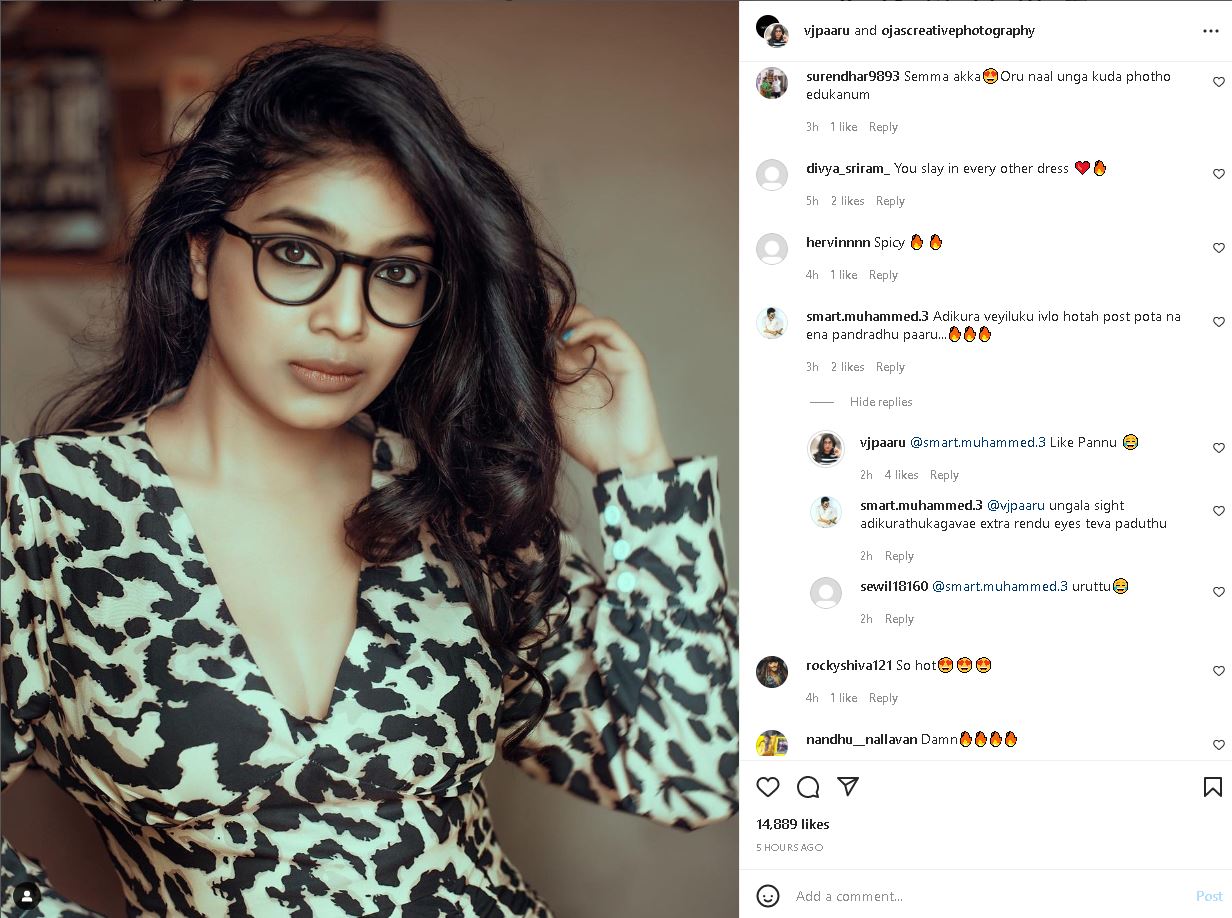The height and width of the screenshot is (918, 1232).
Task: Like divya_sriram_'s comment heart
Action: click(x=1218, y=174)
